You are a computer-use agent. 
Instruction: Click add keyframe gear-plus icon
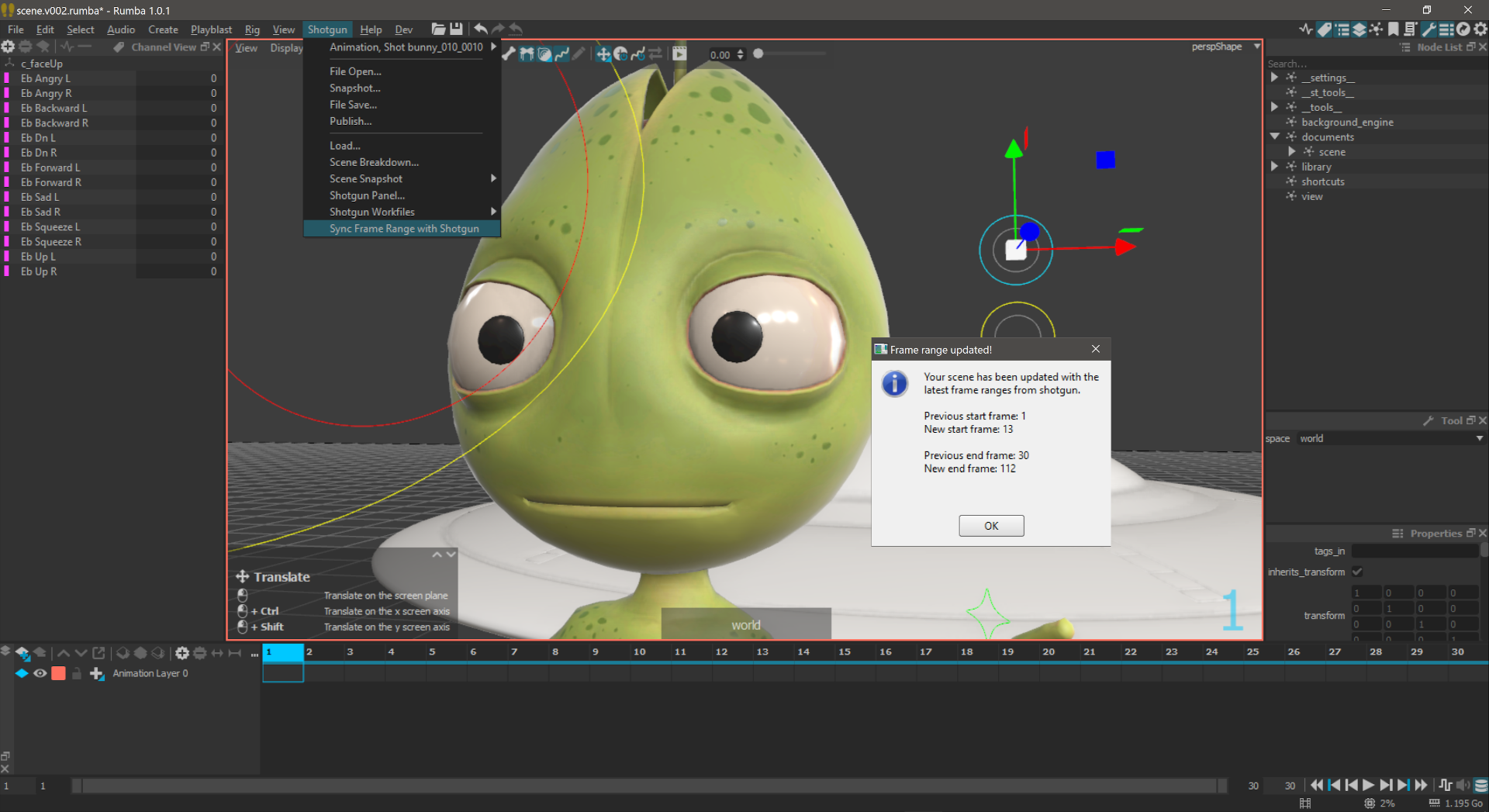pos(182,653)
